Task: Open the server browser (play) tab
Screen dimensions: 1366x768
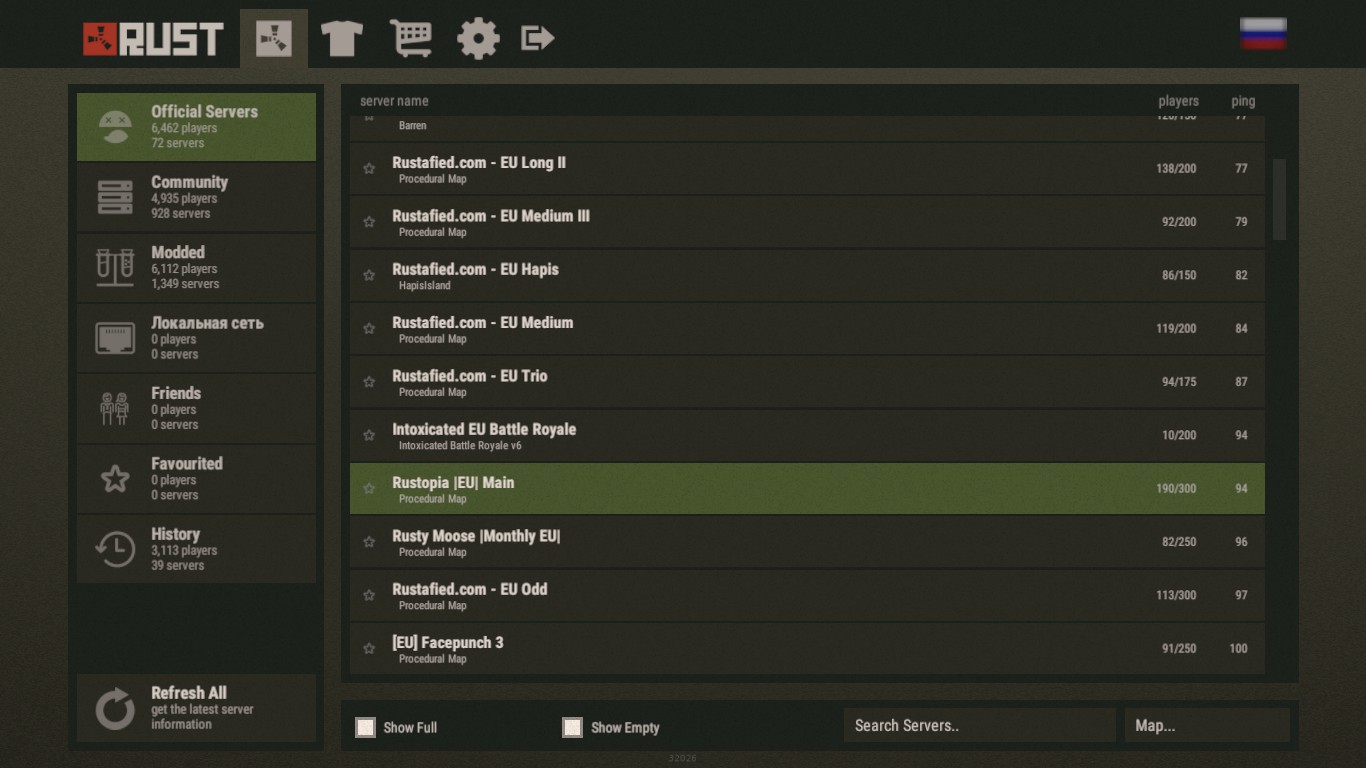Action: (274, 39)
